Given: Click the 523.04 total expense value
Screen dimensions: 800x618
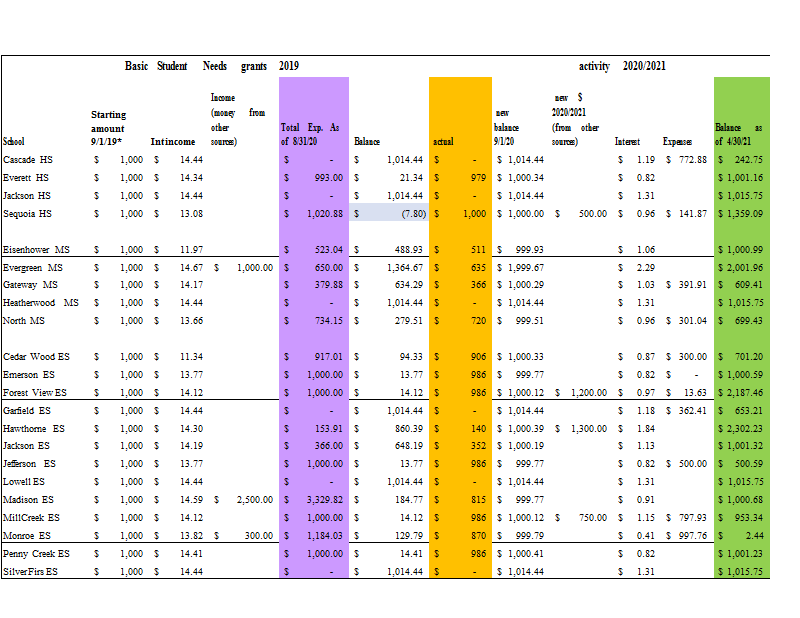Looking at the screenshot, I should [x=329, y=250].
